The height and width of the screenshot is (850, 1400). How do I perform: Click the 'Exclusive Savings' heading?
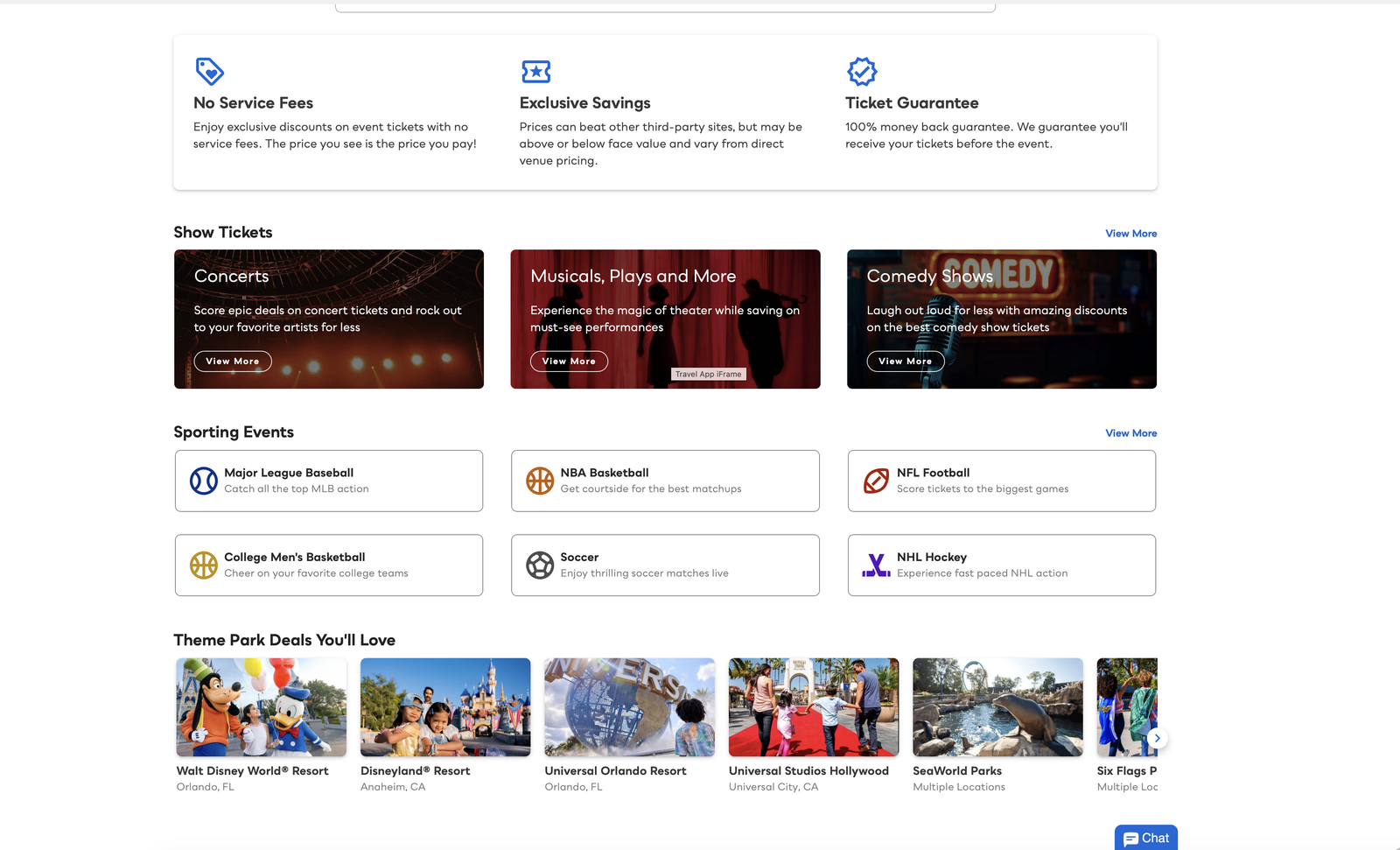(x=585, y=103)
